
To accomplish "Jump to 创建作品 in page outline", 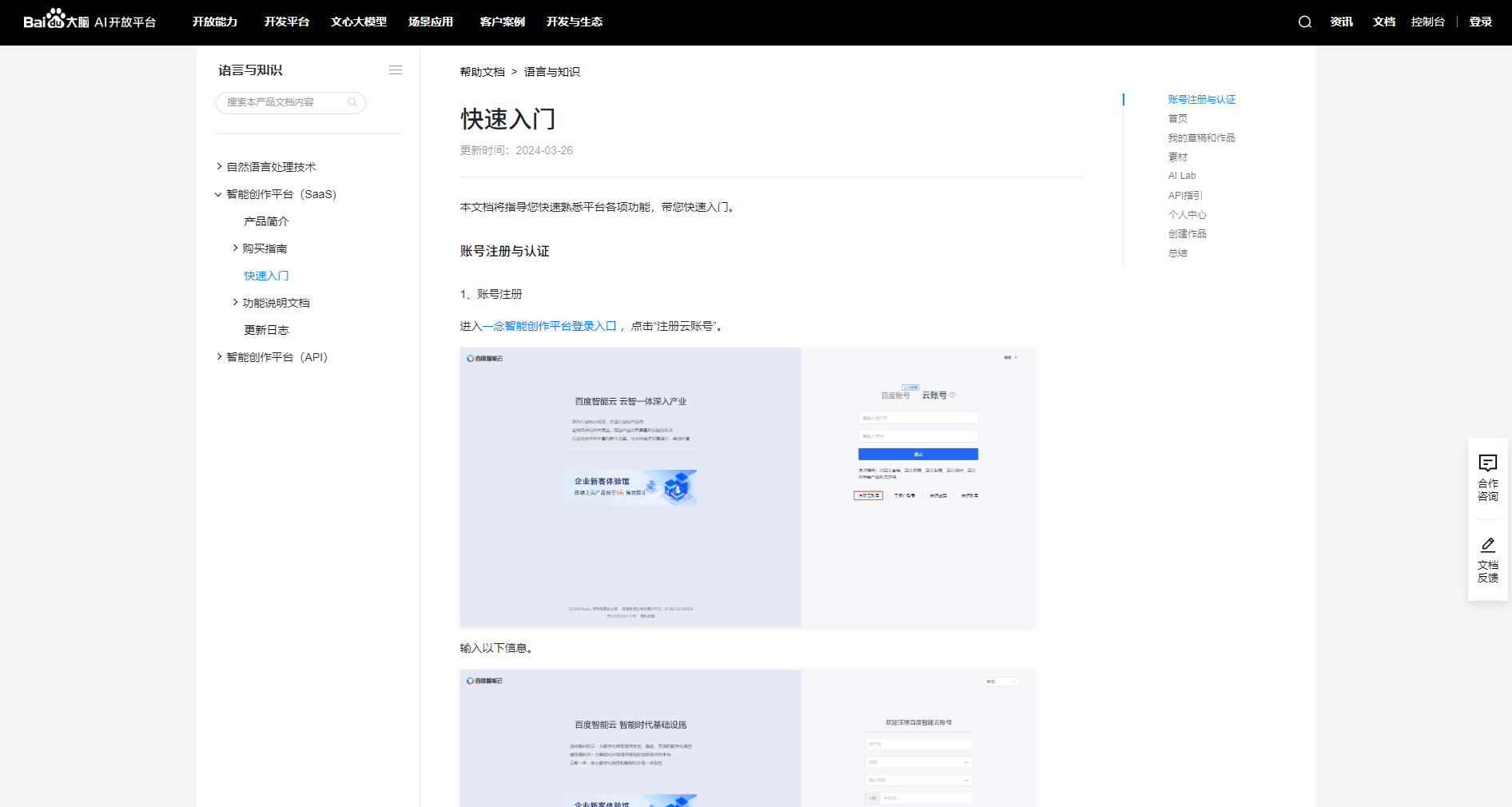I will tap(1188, 234).
